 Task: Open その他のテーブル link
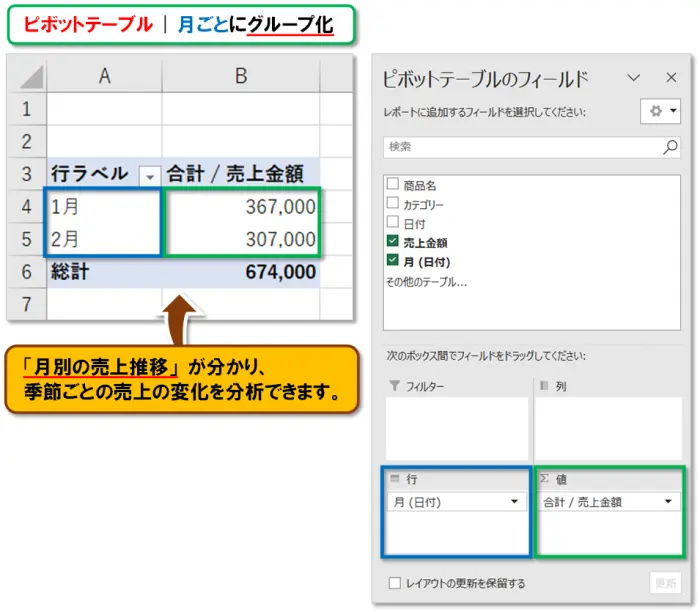click(426, 282)
